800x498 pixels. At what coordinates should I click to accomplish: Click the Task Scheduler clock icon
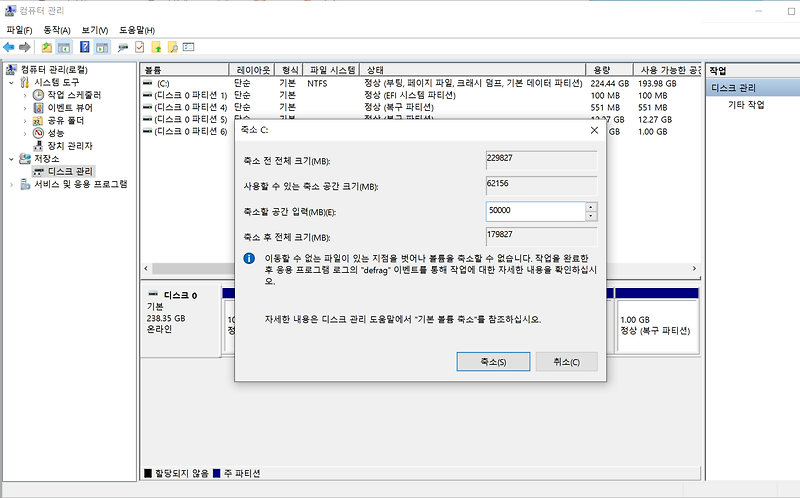(38, 95)
